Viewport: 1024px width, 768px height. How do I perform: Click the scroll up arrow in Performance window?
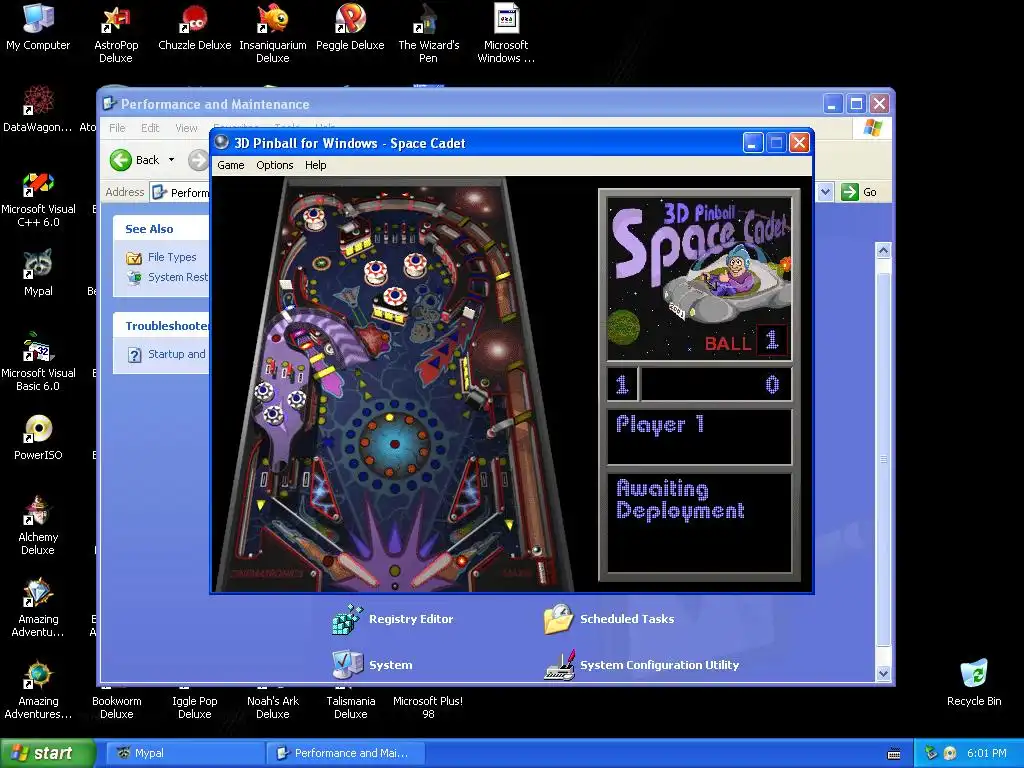(x=883, y=250)
